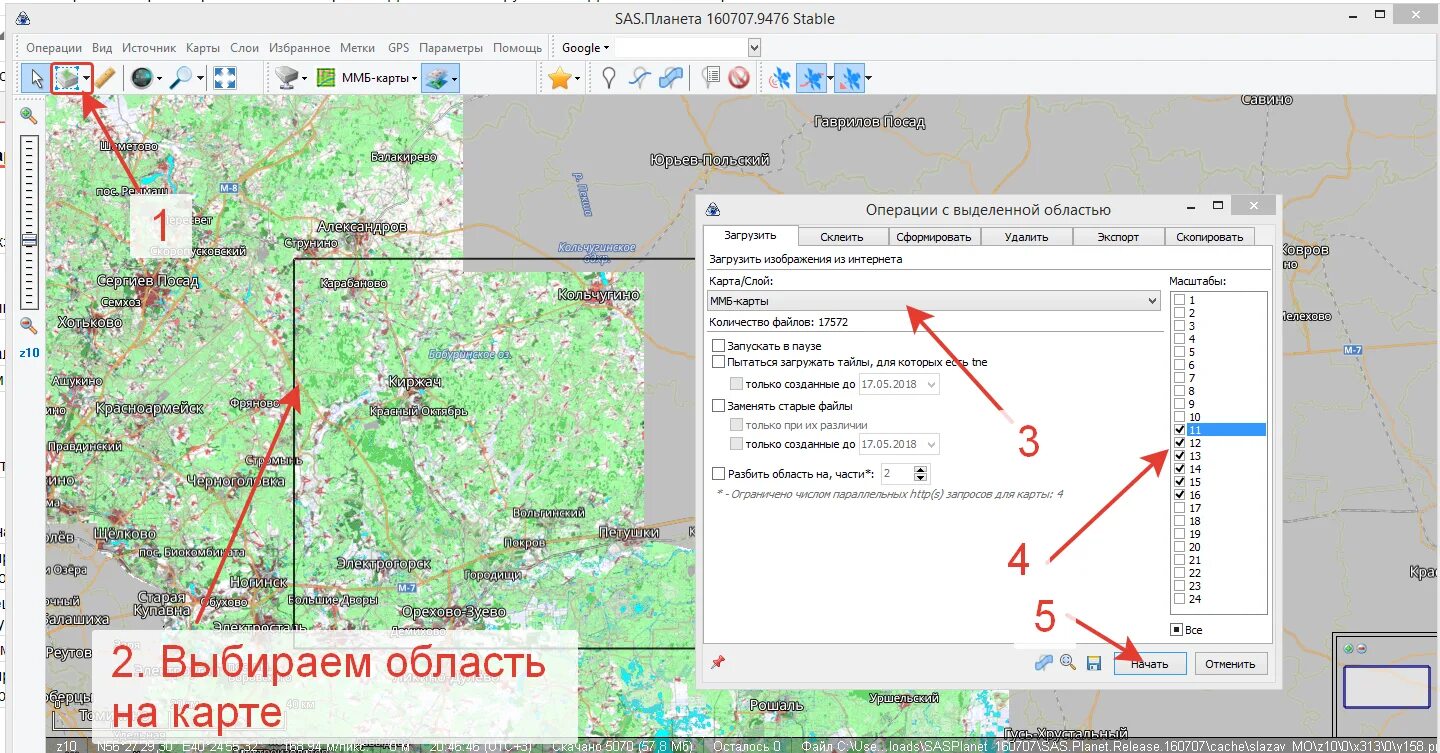Open the Параметры menu
Image resolution: width=1440 pixels, height=753 pixels.
(x=451, y=47)
